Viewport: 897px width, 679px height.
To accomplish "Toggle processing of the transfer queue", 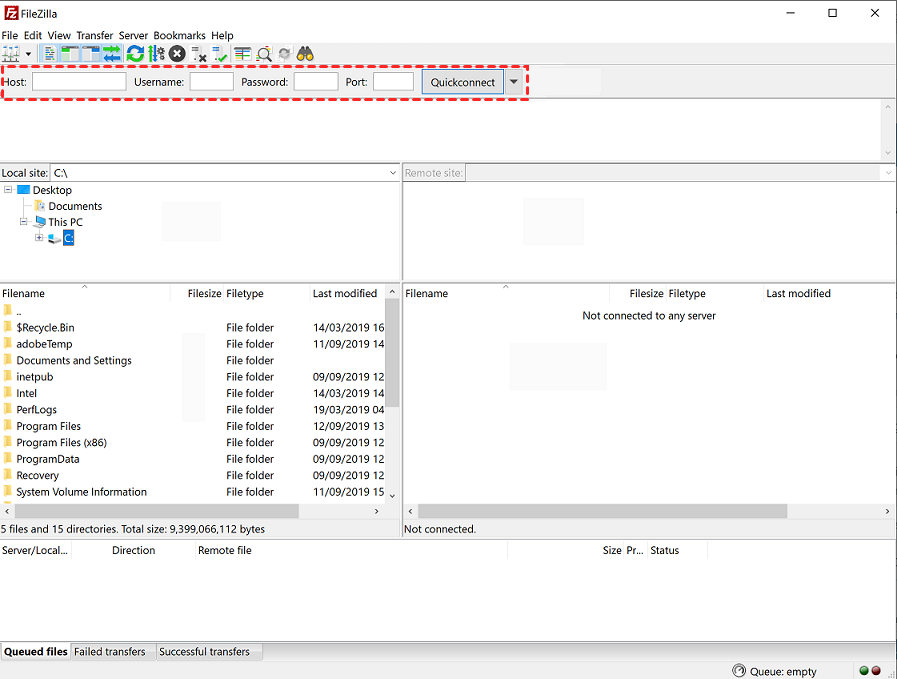I will coord(157,54).
